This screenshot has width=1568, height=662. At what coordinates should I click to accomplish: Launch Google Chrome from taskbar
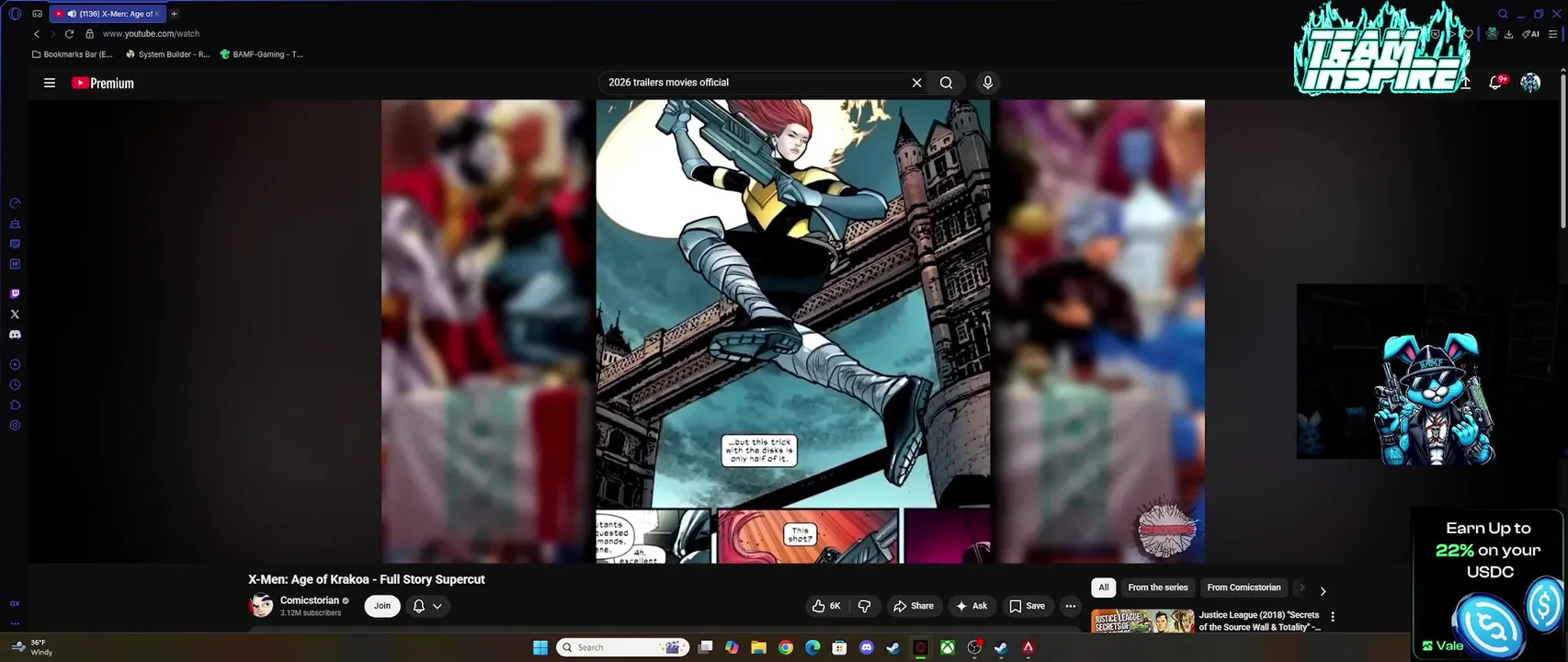tap(786, 647)
